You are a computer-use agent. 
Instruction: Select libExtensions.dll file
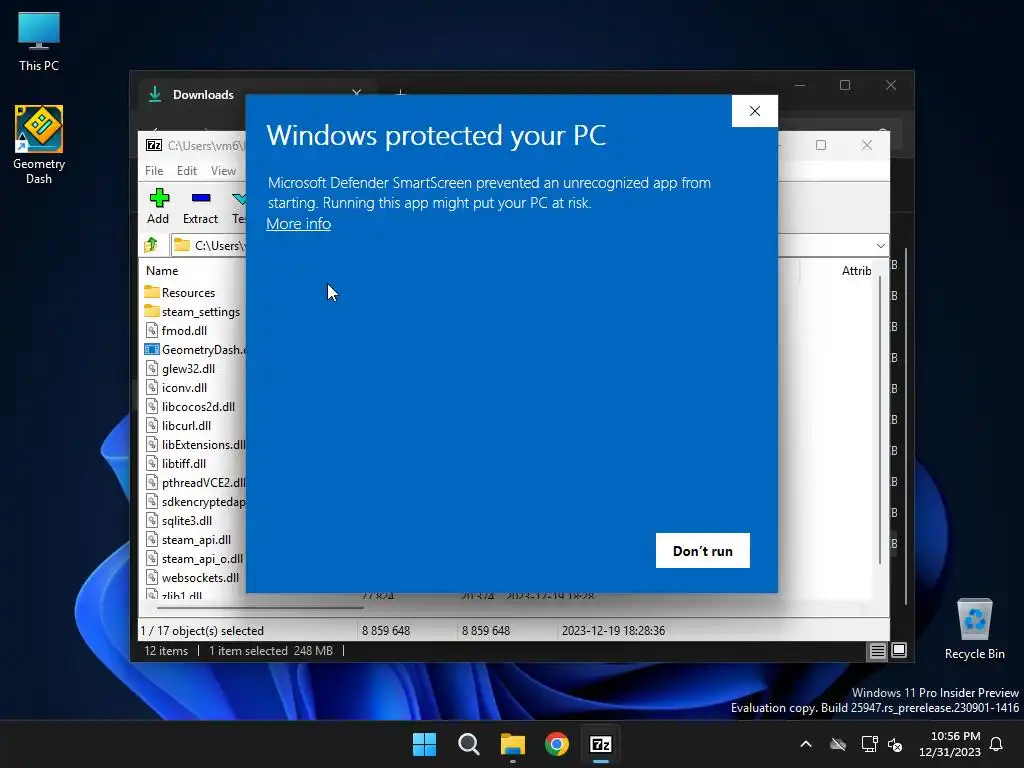(193, 444)
